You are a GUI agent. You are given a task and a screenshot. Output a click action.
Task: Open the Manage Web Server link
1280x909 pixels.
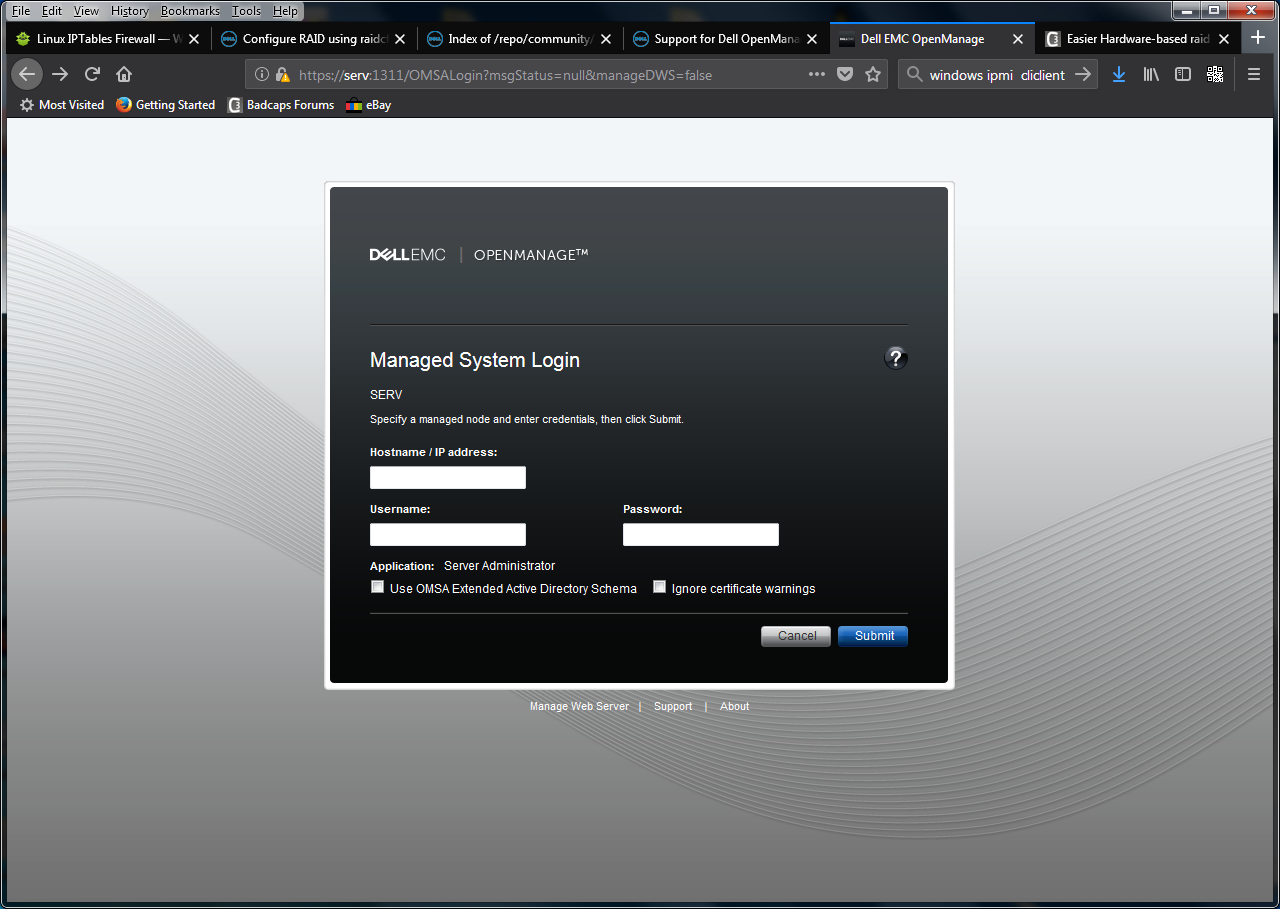(579, 706)
